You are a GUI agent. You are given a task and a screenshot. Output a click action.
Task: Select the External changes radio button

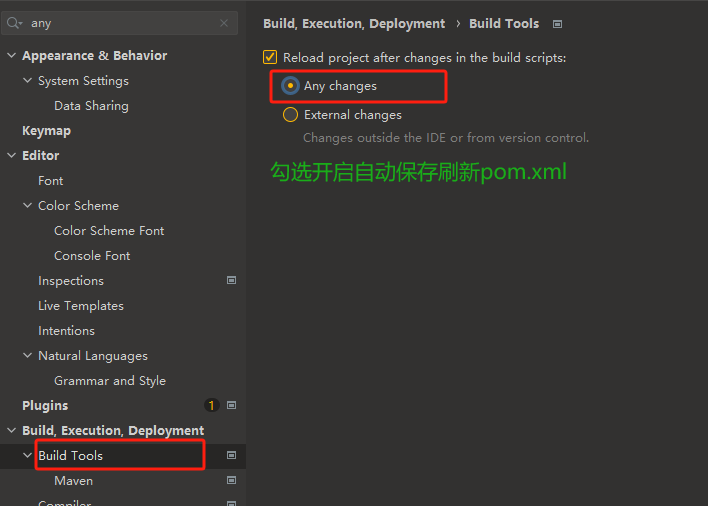pyautogui.click(x=290, y=115)
